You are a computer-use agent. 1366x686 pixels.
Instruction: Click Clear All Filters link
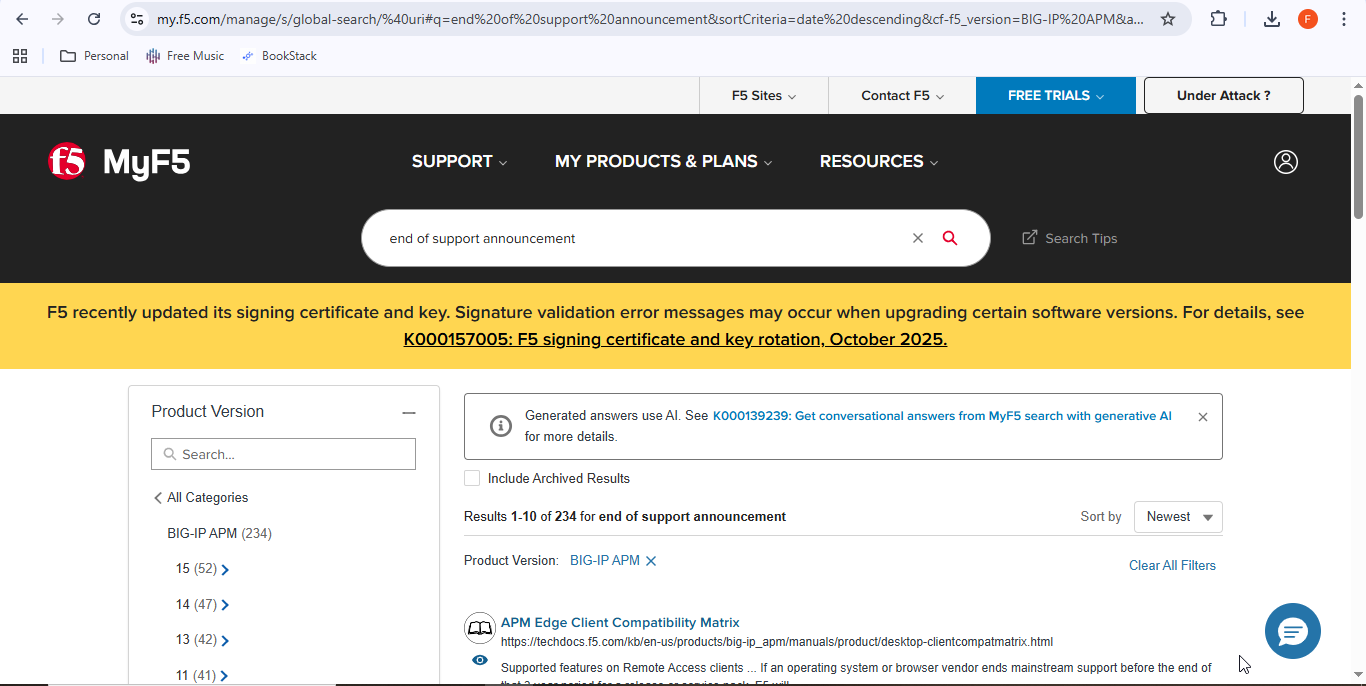1172,566
